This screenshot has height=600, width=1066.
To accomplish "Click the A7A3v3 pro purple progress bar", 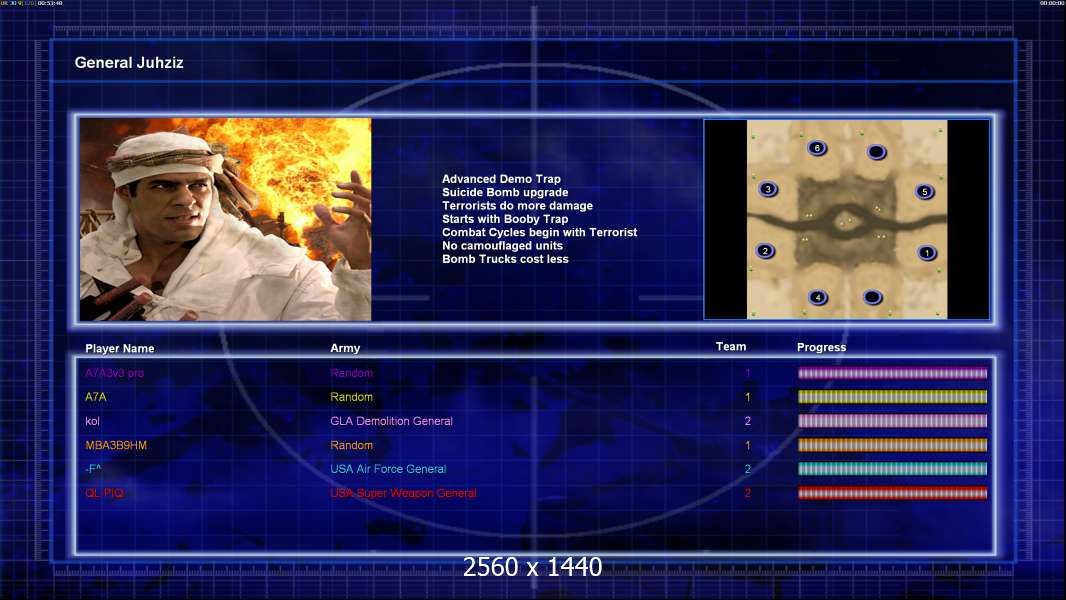I will pos(892,373).
